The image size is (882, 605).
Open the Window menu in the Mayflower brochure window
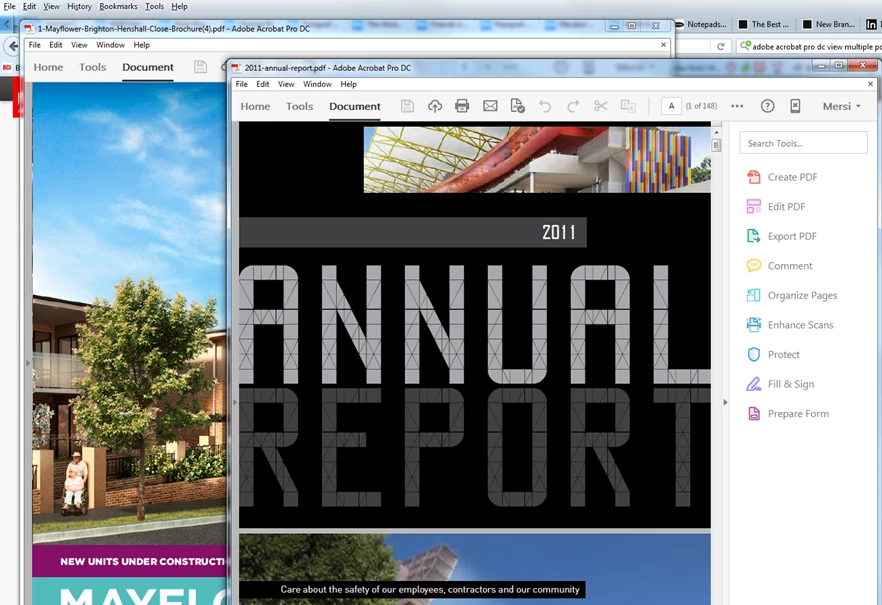click(x=110, y=45)
